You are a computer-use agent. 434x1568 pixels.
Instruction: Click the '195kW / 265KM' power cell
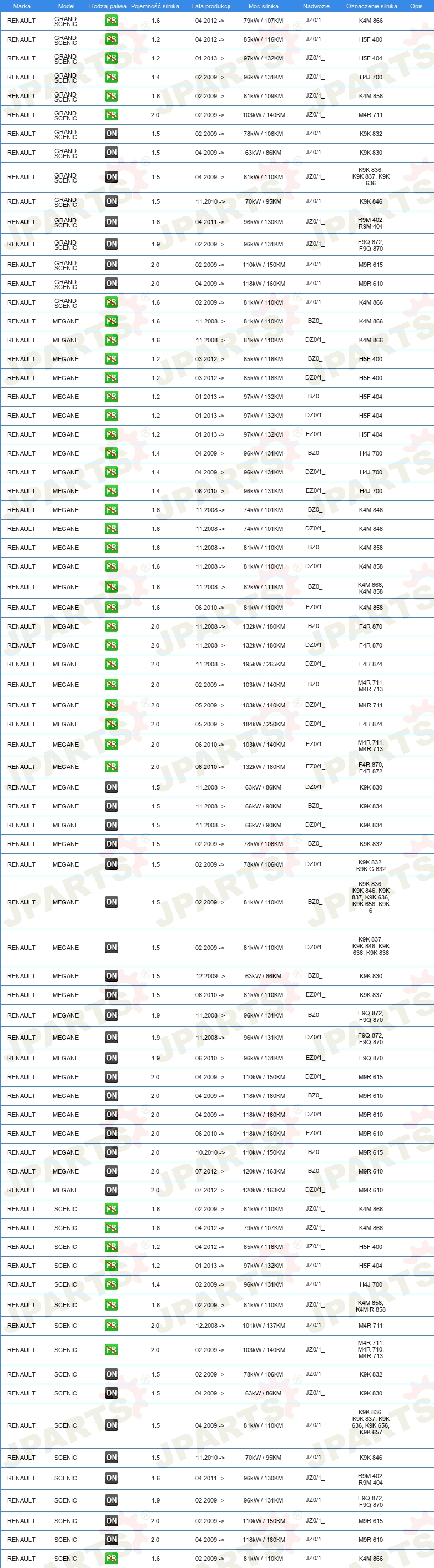[264, 664]
